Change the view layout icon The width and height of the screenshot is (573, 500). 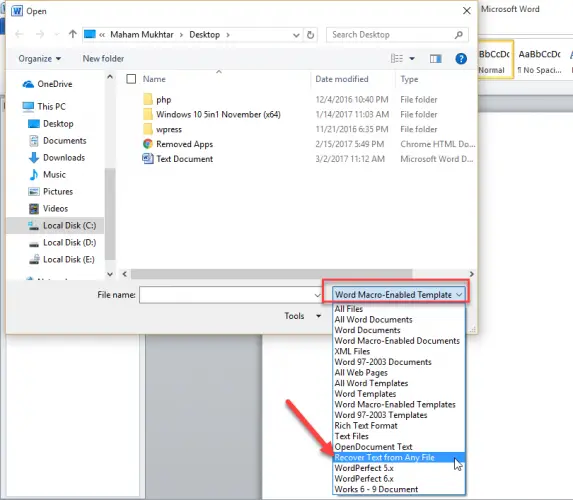point(397,58)
